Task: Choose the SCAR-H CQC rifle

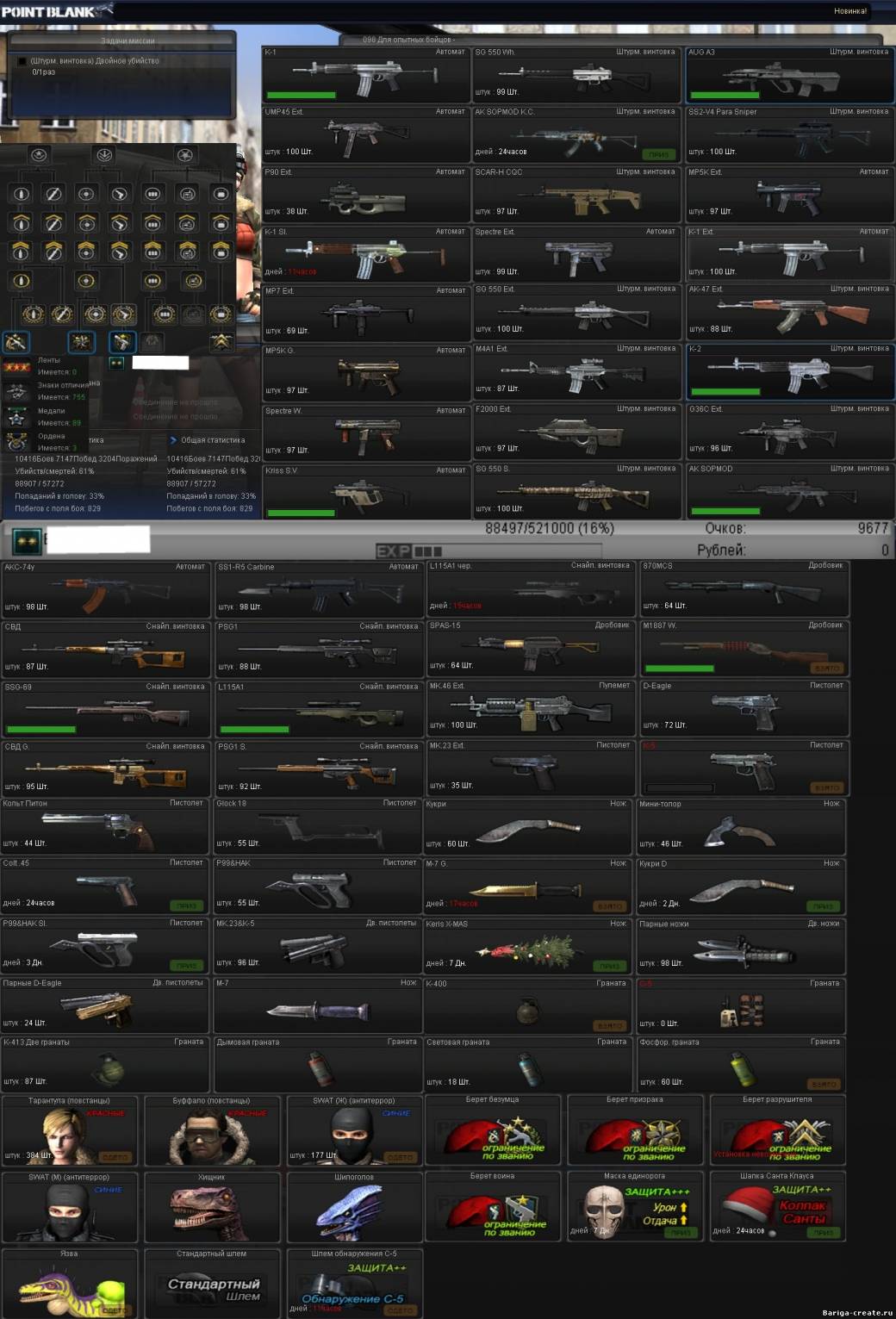Action: [576, 195]
